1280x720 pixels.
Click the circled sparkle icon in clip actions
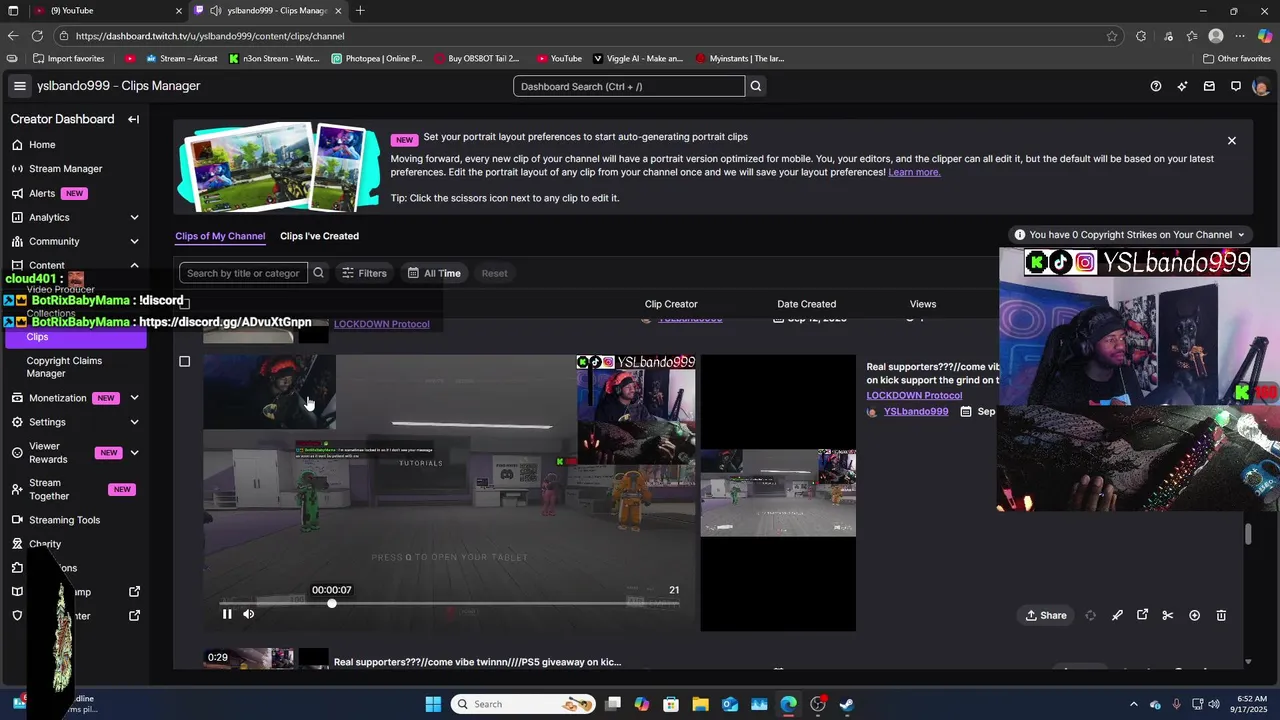click(x=1194, y=615)
